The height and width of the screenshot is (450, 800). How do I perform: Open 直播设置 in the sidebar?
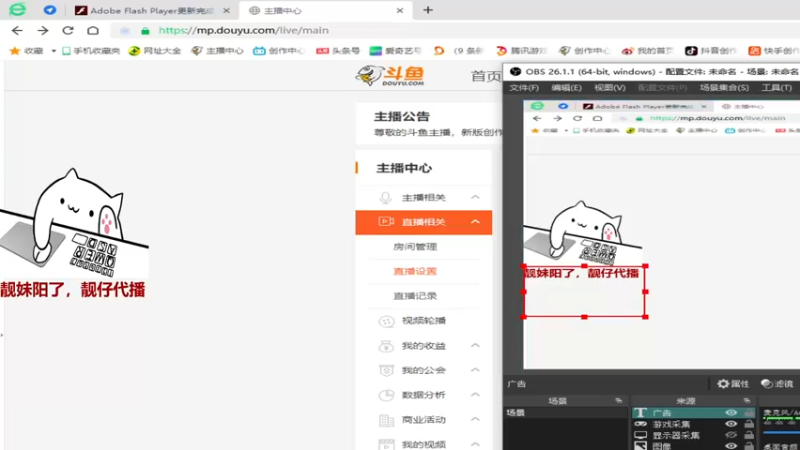[x=415, y=271]
